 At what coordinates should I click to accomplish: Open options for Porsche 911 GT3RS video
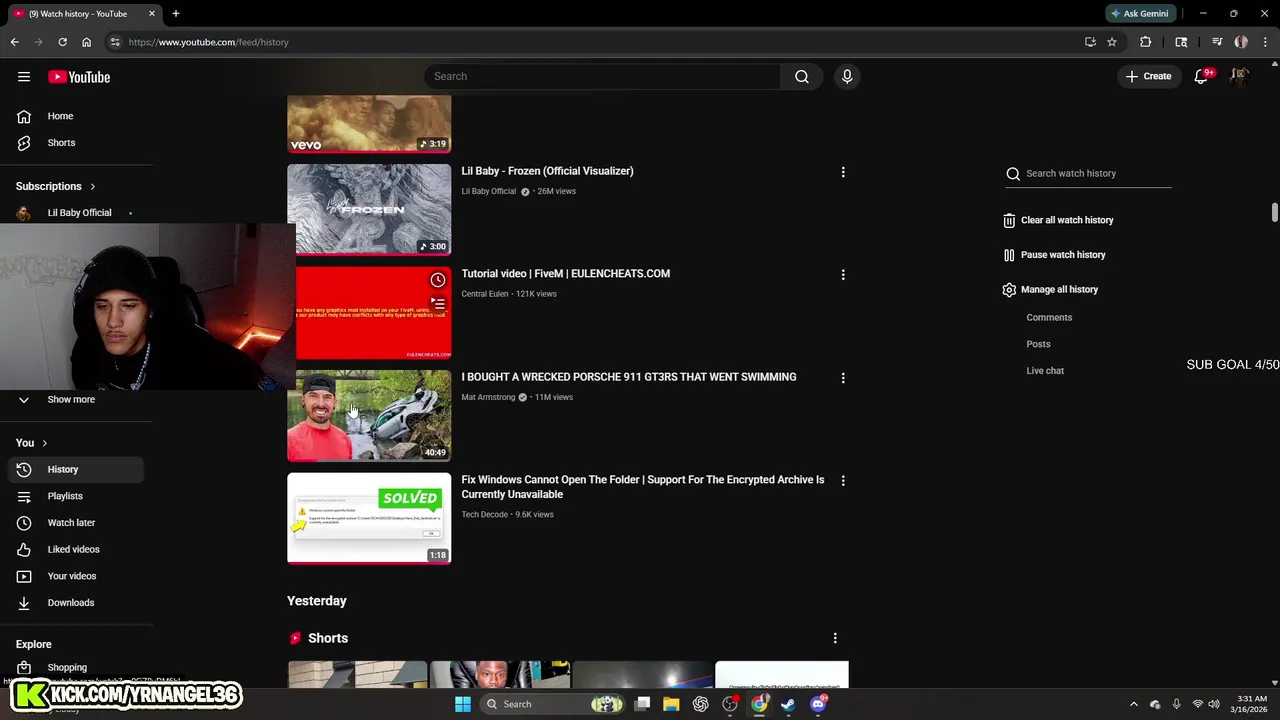click(x=843, y=378)
